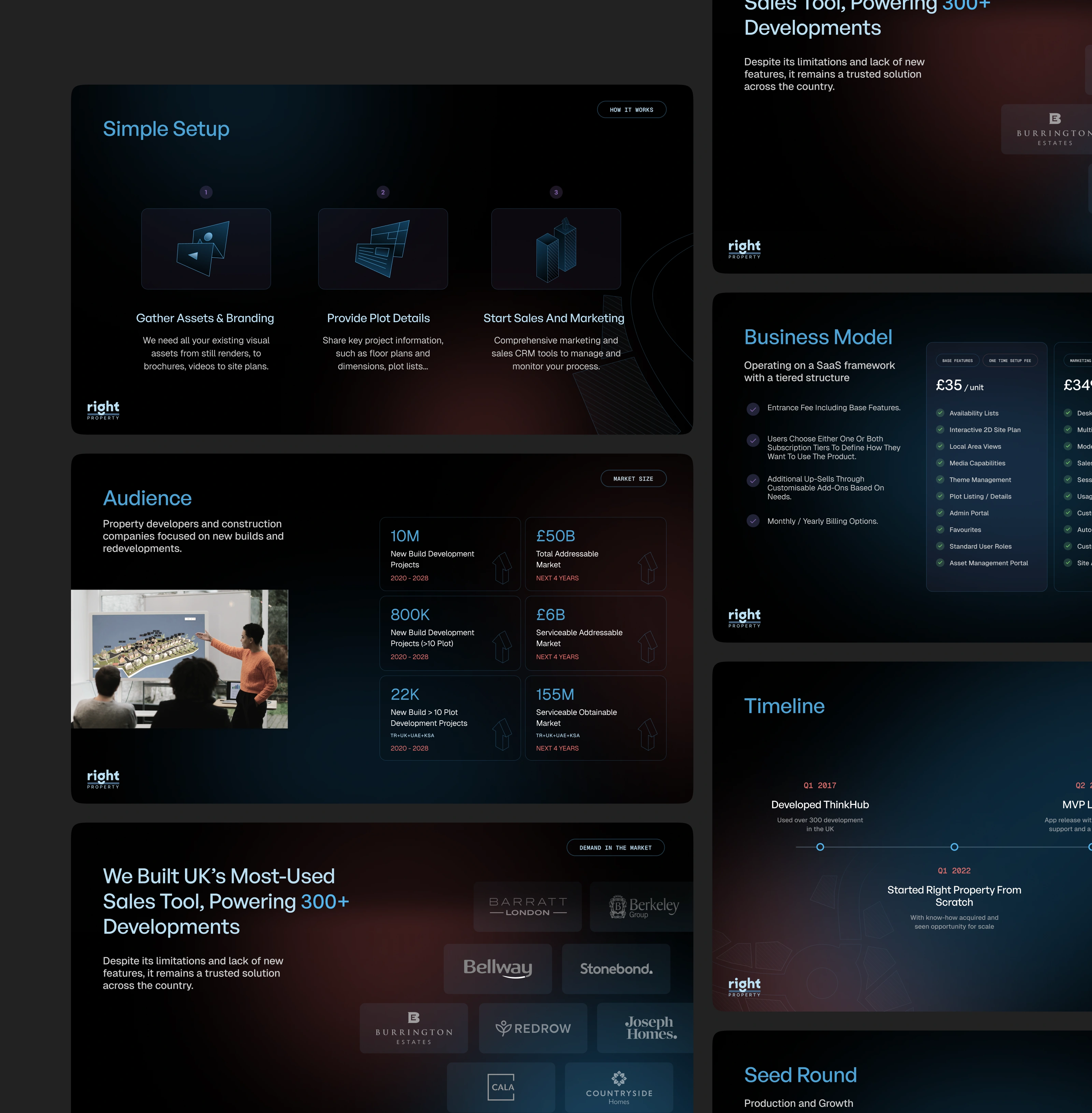1092x1113 pixels.
Task: Click the Q1 2022 timeline node
Action: point(954,847)
